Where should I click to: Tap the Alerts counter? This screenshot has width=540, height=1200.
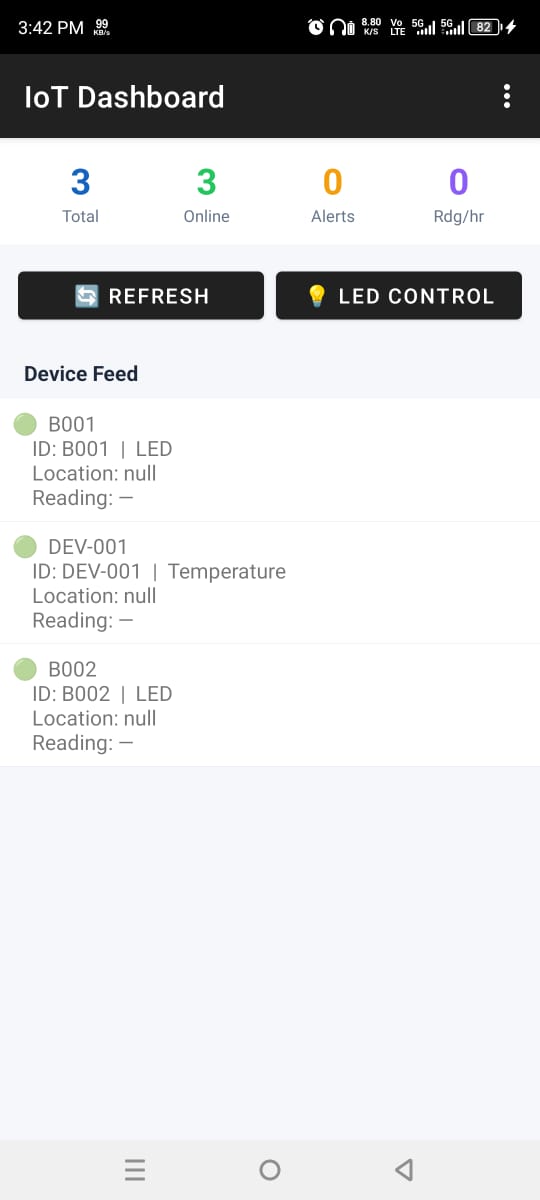pos(332,182)
